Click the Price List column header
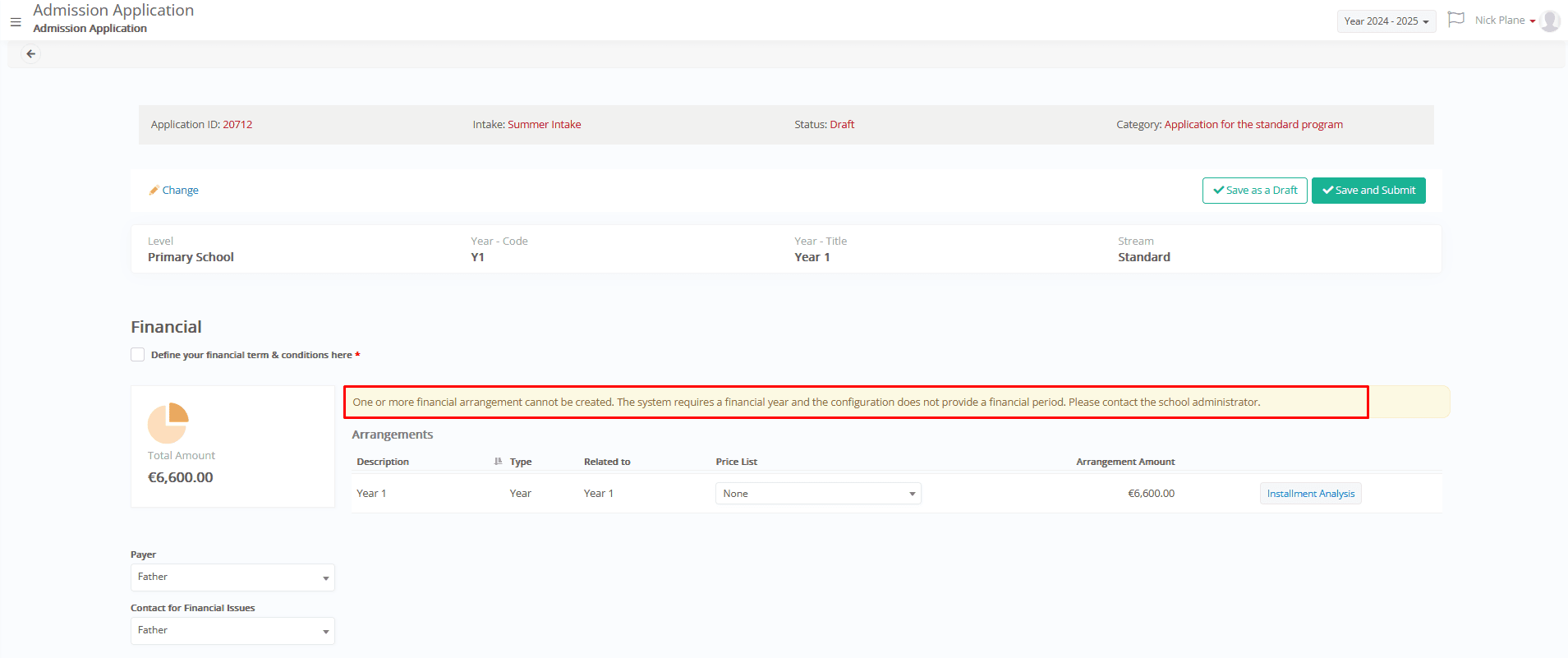The width and height of the screenshot is (1568, 658). pos(736,462)
